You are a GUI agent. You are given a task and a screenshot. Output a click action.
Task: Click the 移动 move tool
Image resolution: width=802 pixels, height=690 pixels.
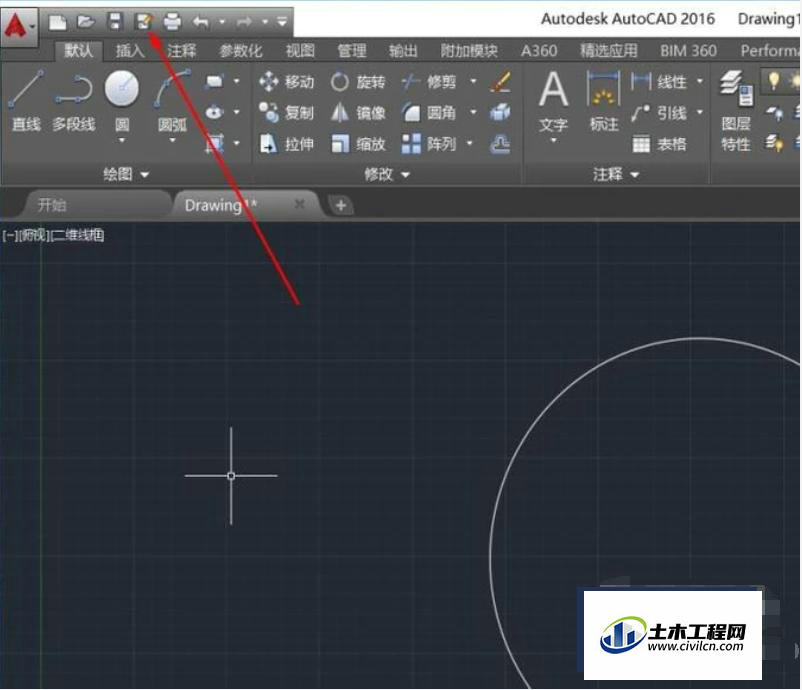(x=286, y=82)
